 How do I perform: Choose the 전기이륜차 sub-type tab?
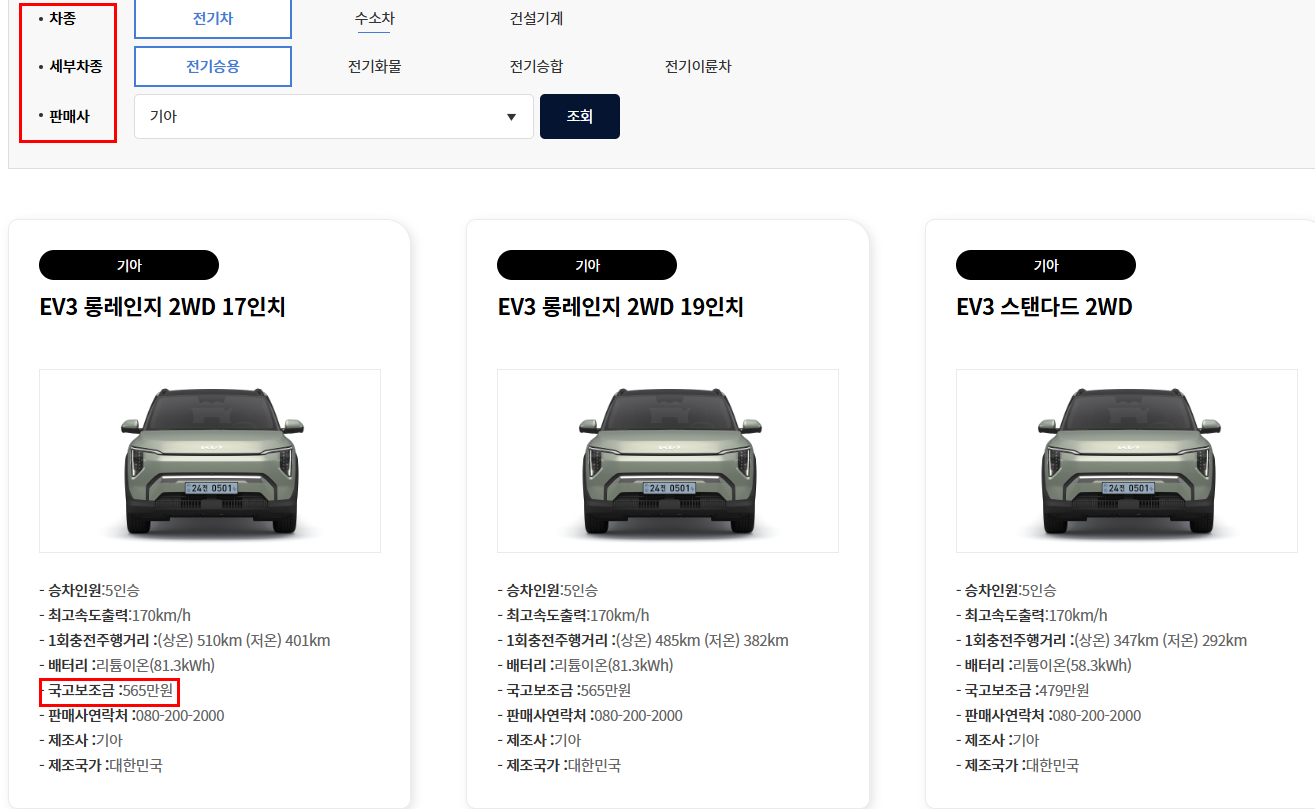698,67
